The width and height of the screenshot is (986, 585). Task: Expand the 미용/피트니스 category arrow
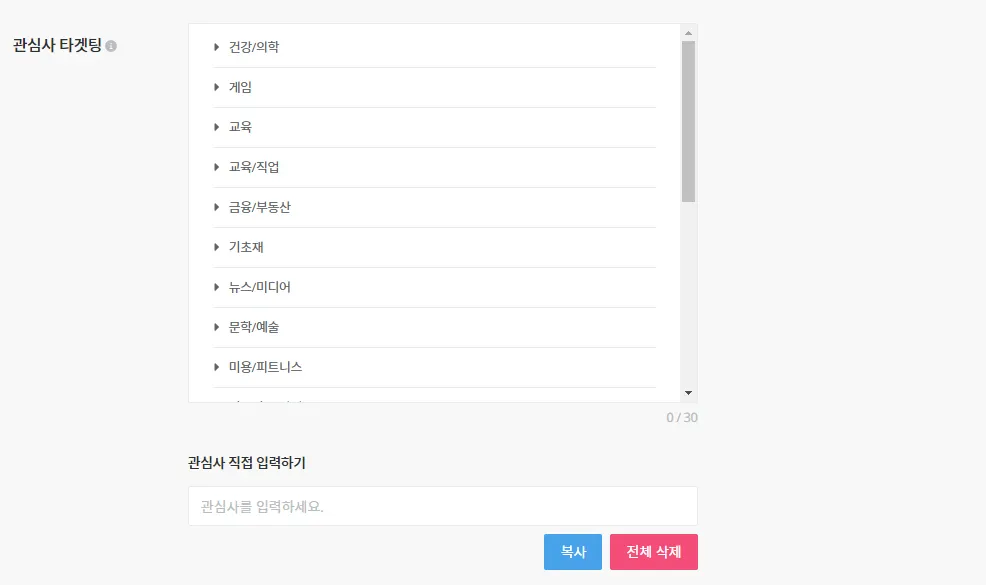point(216,367)
